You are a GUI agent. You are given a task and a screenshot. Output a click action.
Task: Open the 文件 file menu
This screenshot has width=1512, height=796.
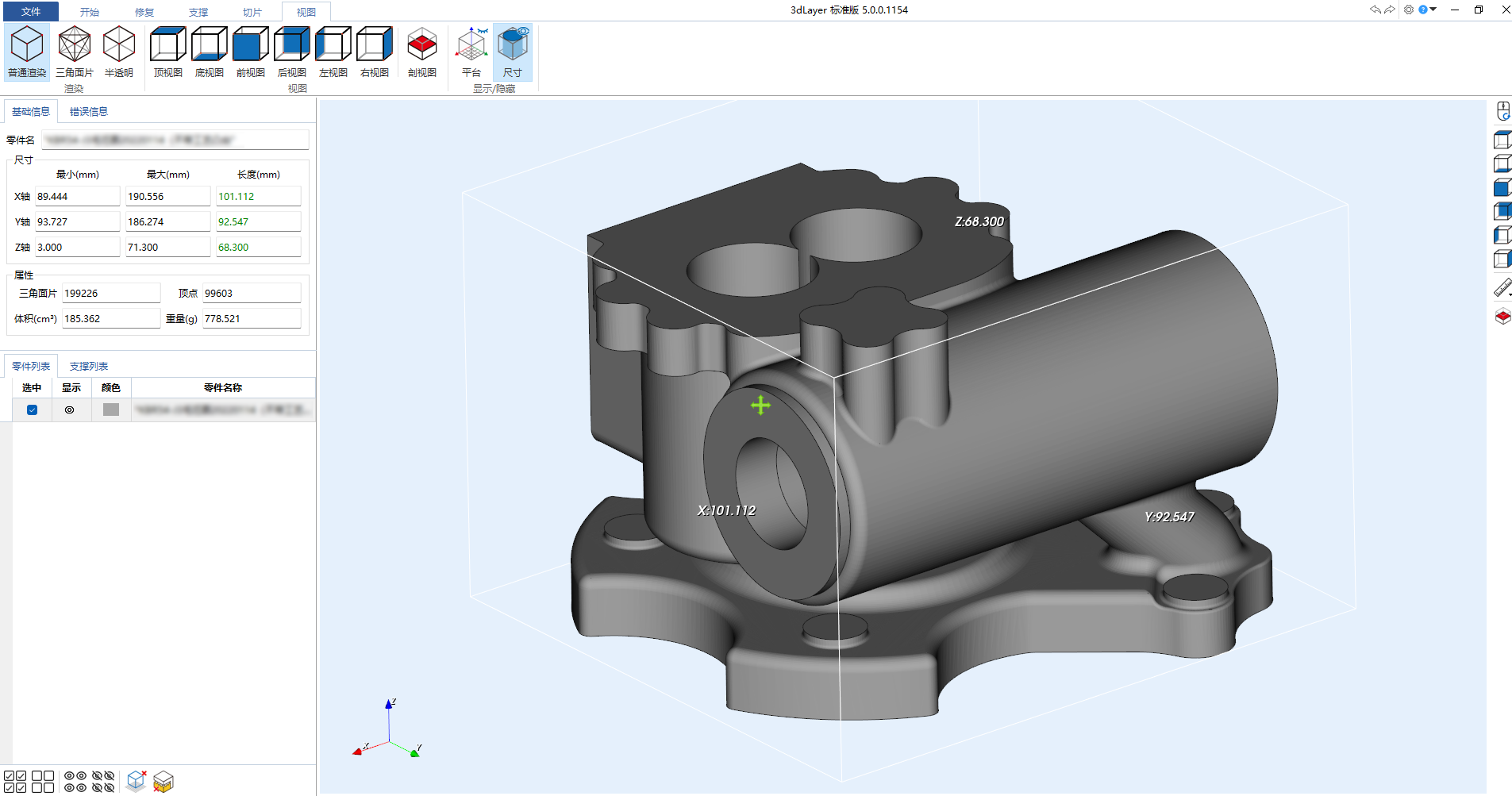pyautogui.click(x=31, y=11)
